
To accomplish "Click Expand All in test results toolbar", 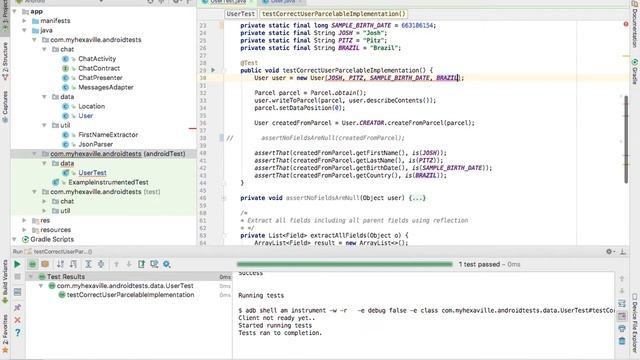I will [88, 264].
